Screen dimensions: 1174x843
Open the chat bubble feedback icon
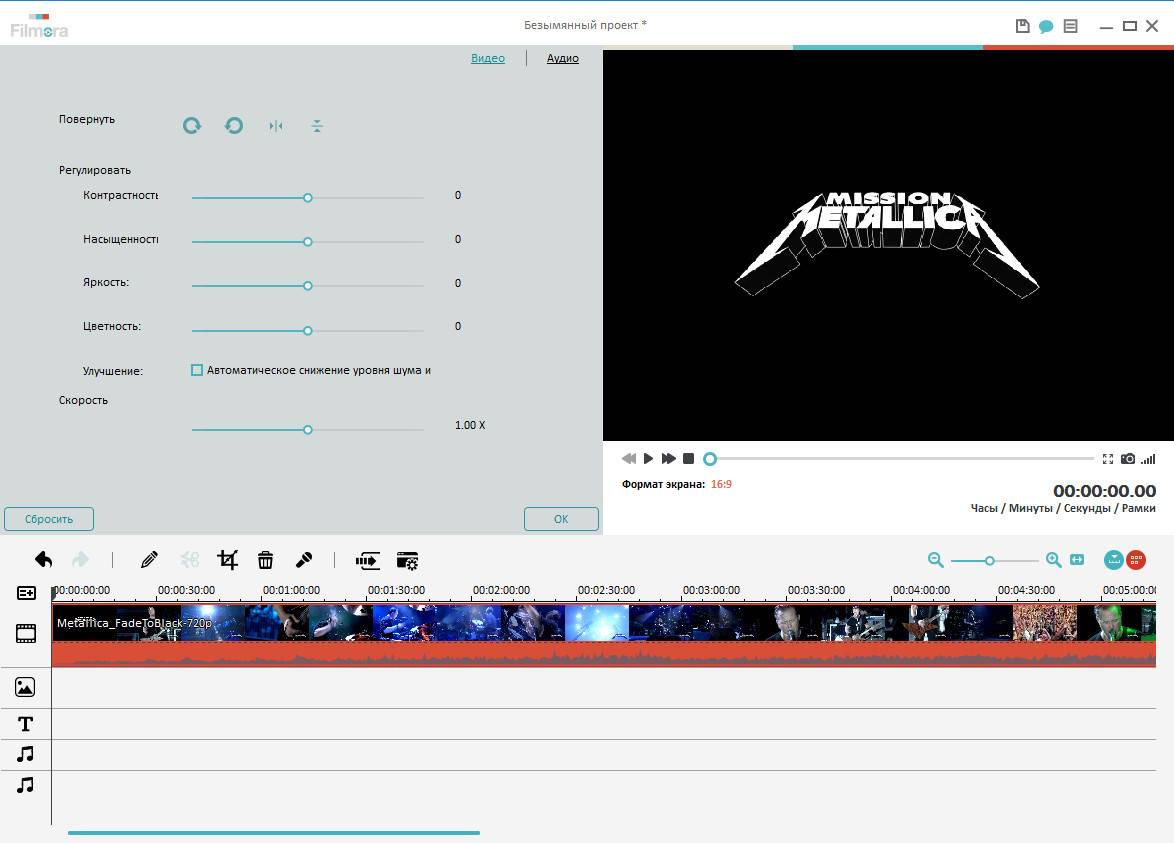pyautogui.click(x=1046, y=27)
